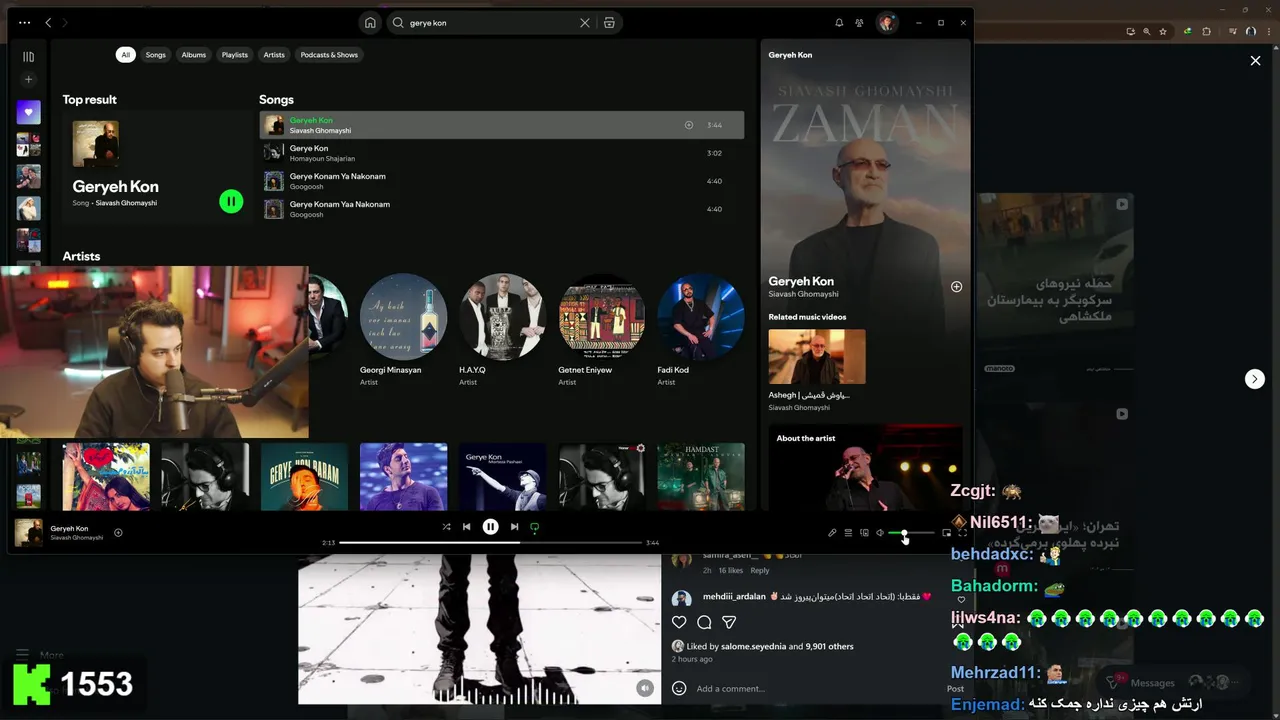Open the three-dot Spotify app menu
Image resolution: width=1280 pixels, height=720 pixels.
click(x=25, y=22)
